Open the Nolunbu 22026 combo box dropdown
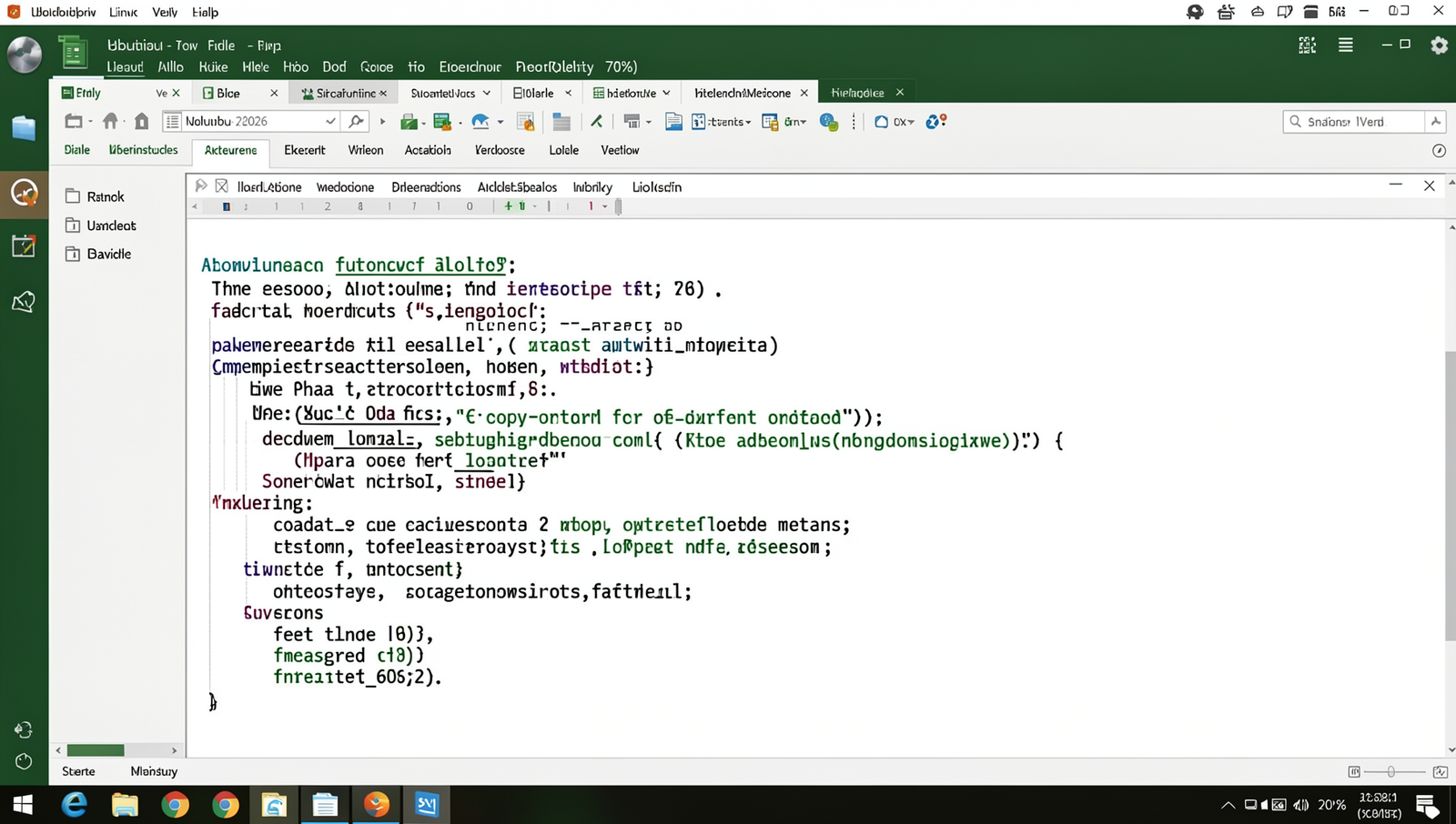The image size is (1456, 824). [x=330, y=121]
